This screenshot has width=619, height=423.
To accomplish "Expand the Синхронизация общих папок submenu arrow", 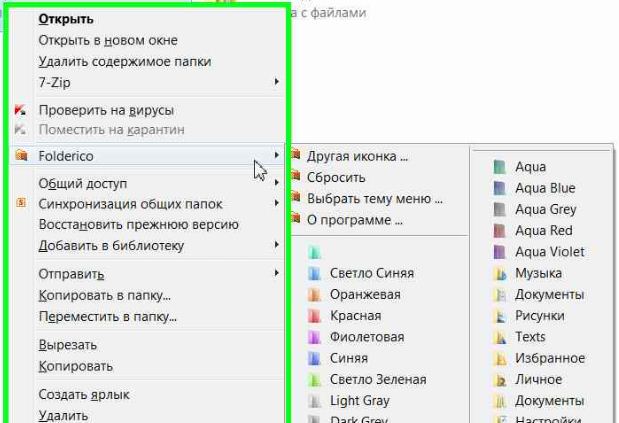I will click(277, 203).
